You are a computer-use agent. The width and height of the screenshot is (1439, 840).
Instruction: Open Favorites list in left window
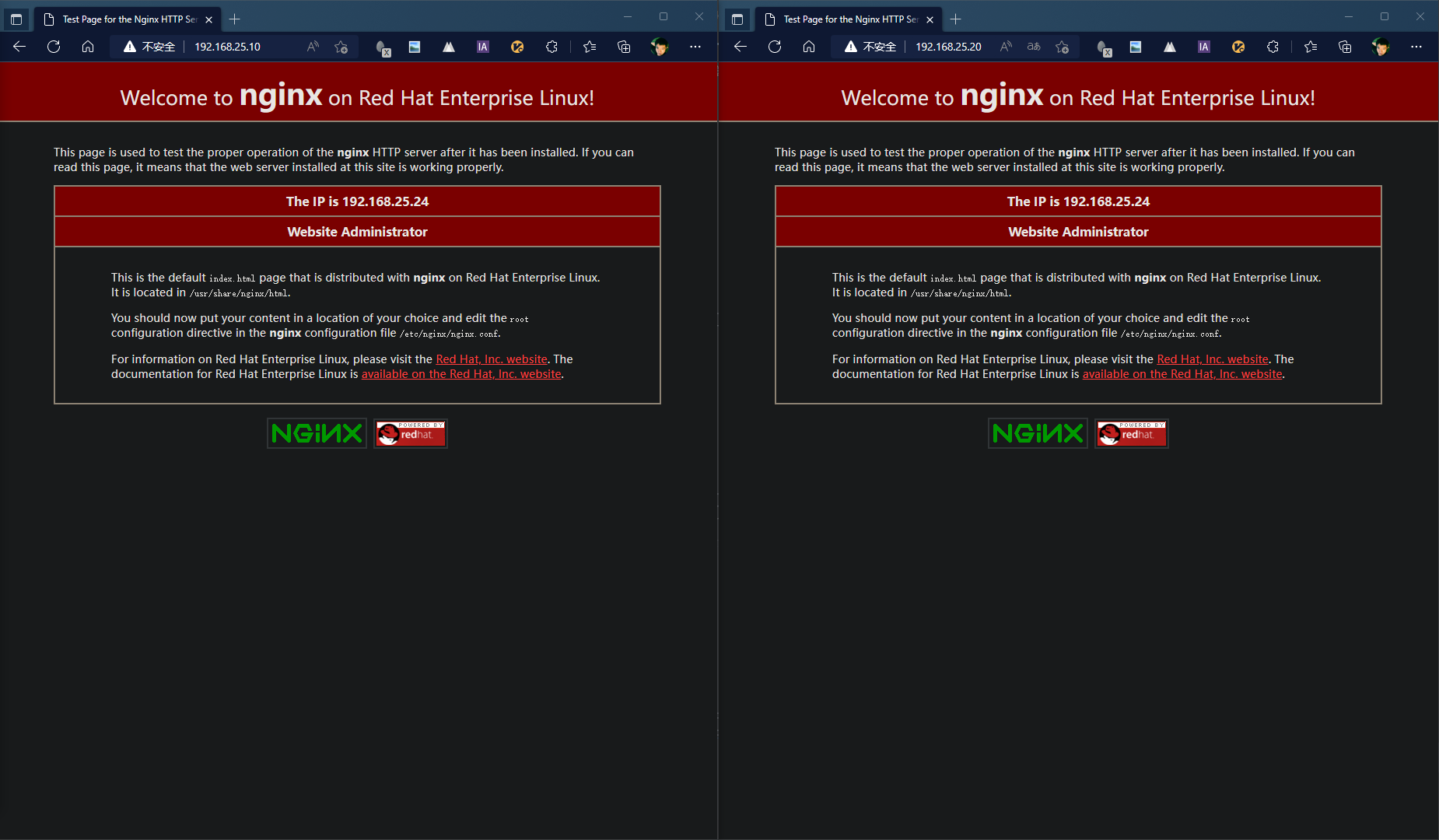point(590,47)
